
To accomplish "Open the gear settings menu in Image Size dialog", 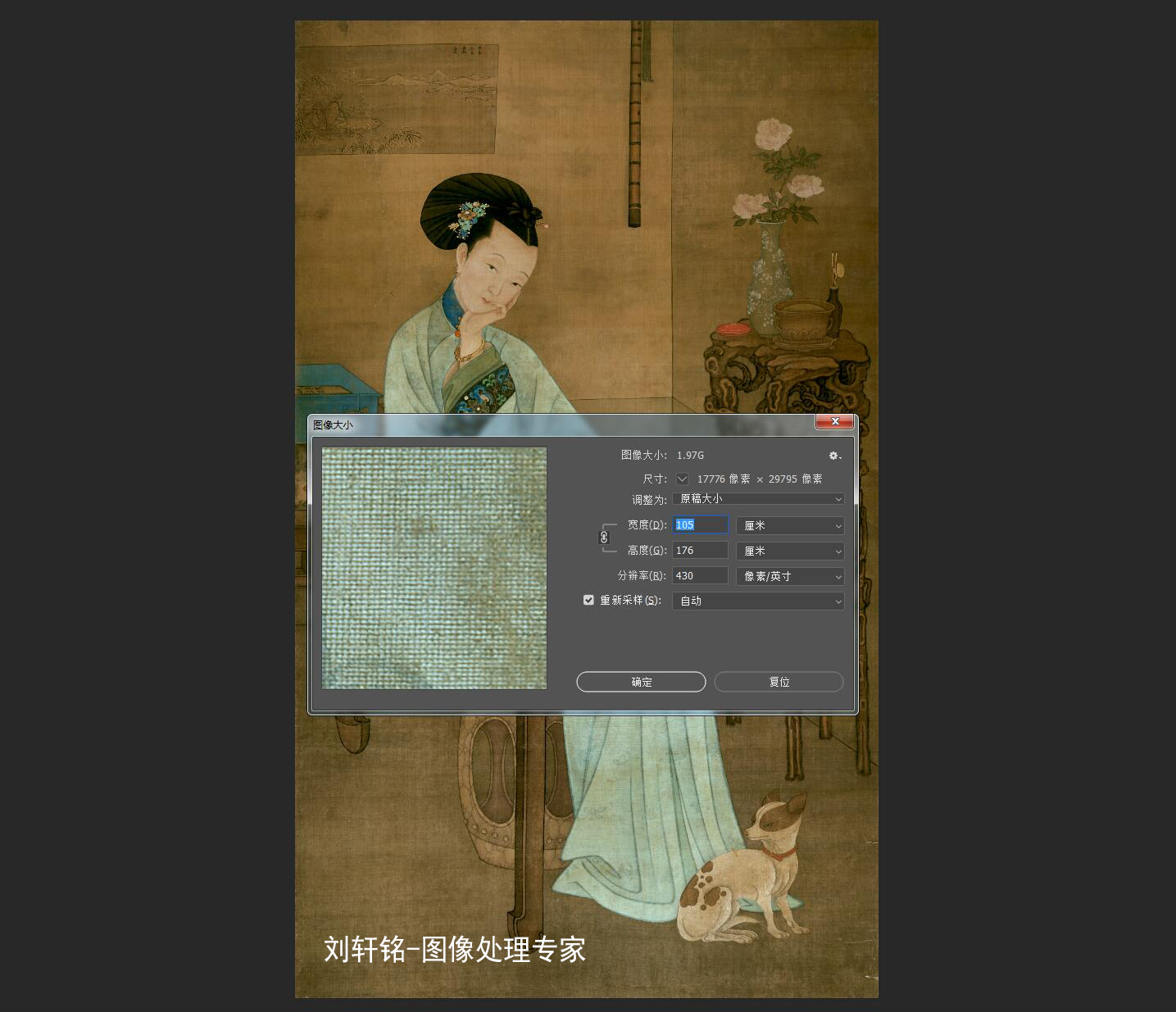I will coord(834,456).
